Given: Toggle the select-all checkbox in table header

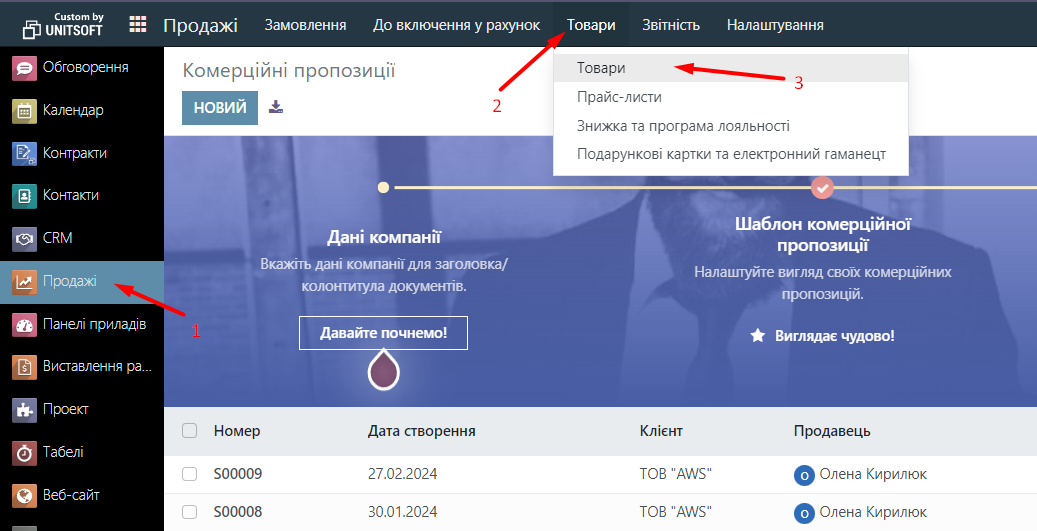Looking at the screenshot, I should pyautogui.click(x=190, y=431).
